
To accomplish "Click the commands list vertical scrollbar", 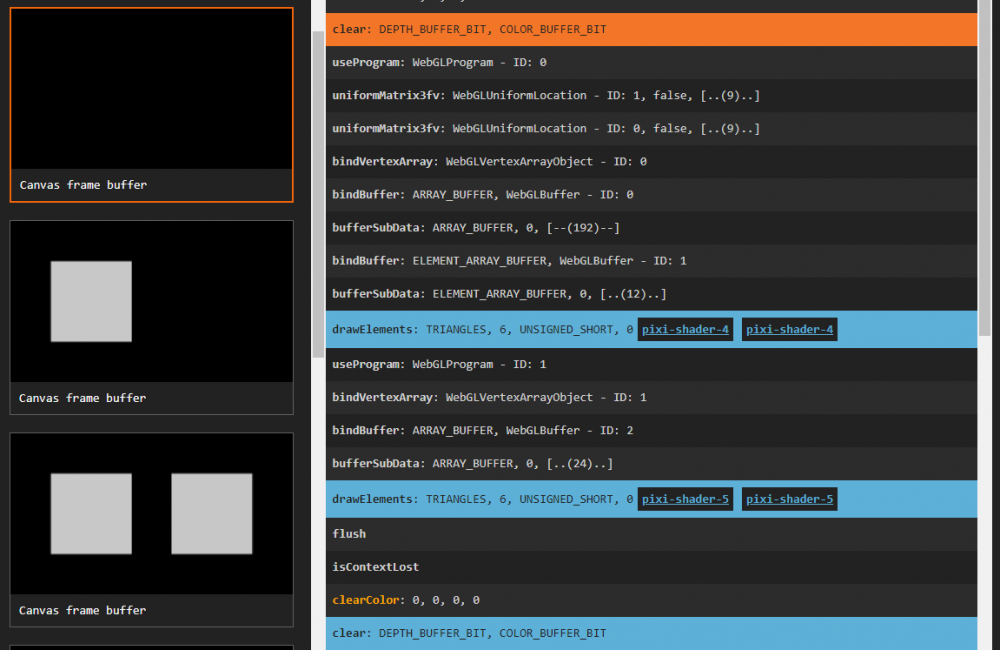I will [x=985, y=170].
